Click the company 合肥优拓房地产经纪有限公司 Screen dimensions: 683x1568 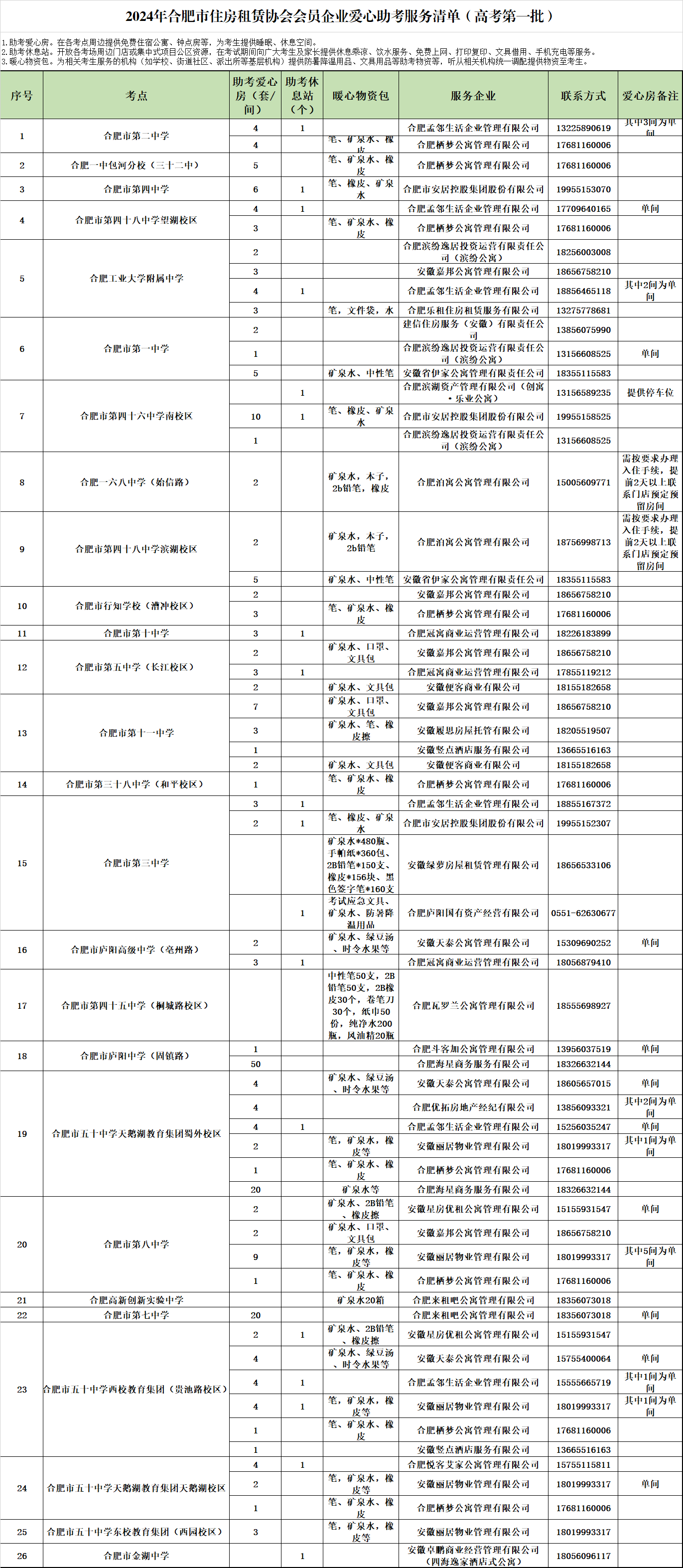pyautogui.click(x=473, y=1107)
